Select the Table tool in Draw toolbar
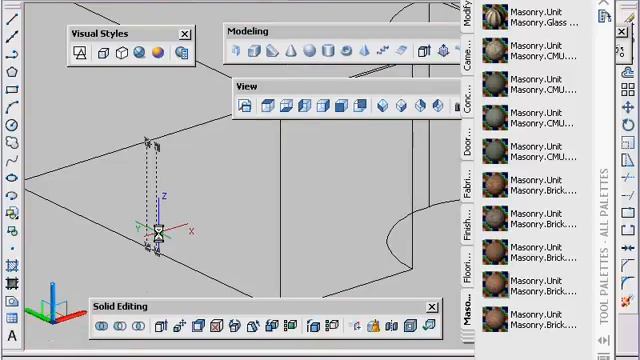 [x=12, y=318]
